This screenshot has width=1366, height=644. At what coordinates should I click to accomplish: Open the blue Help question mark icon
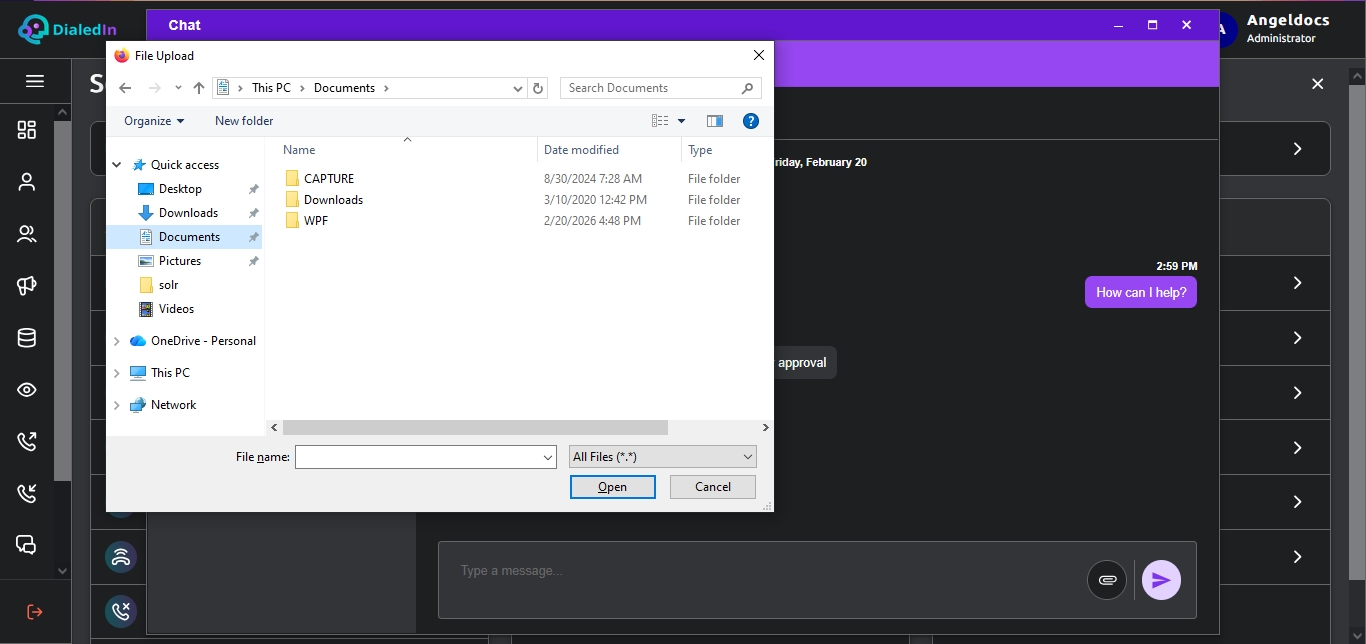pos(751,121)
